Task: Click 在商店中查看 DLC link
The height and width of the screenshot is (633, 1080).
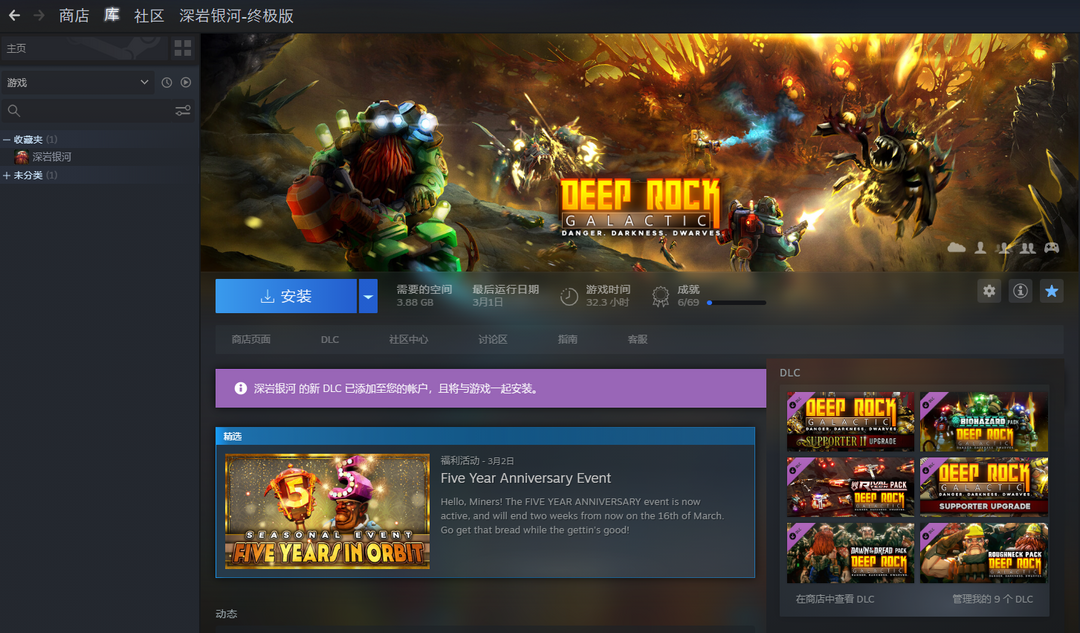Action: point(834,599)
